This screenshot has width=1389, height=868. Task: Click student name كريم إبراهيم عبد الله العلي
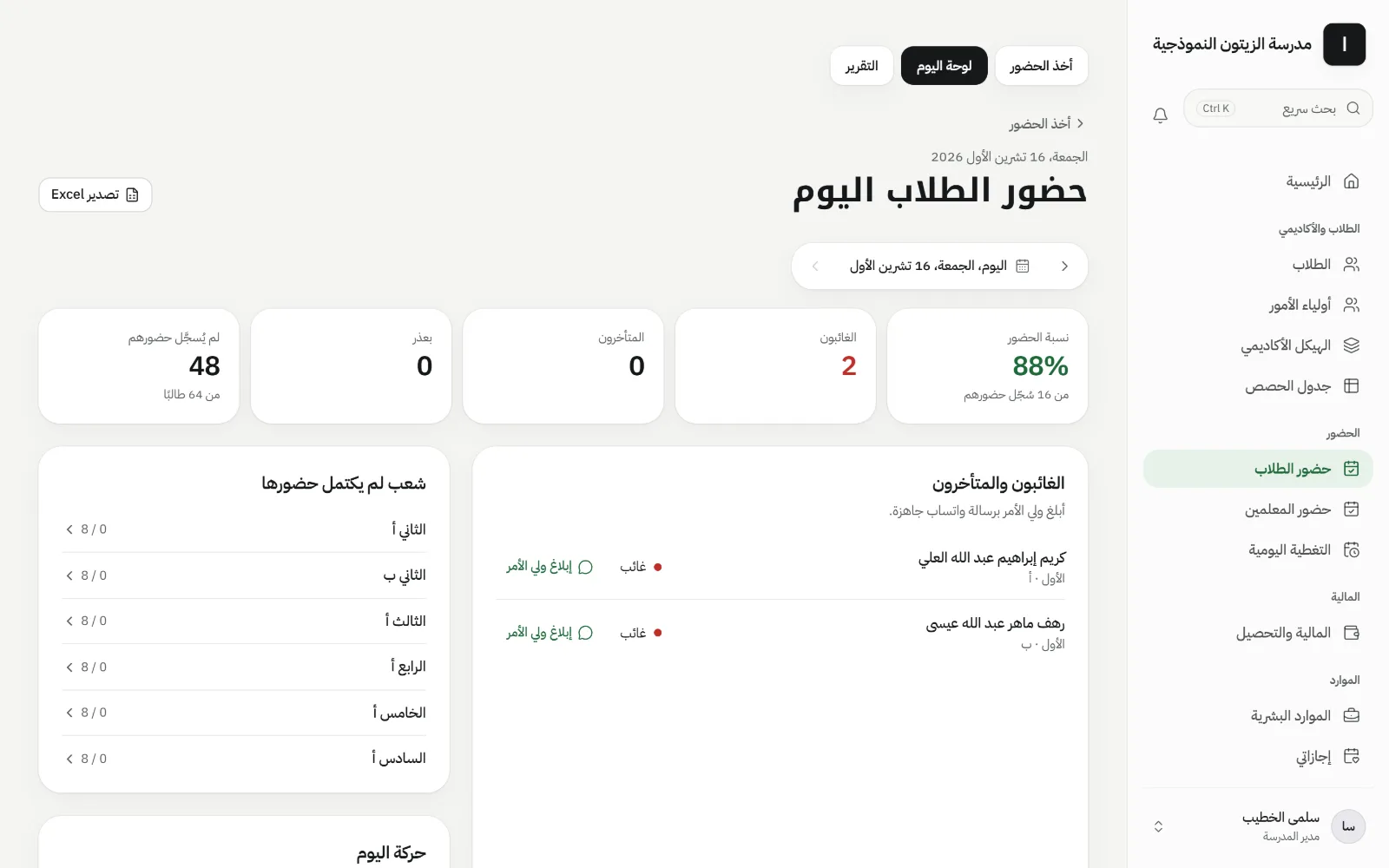(x=991, y=558)
